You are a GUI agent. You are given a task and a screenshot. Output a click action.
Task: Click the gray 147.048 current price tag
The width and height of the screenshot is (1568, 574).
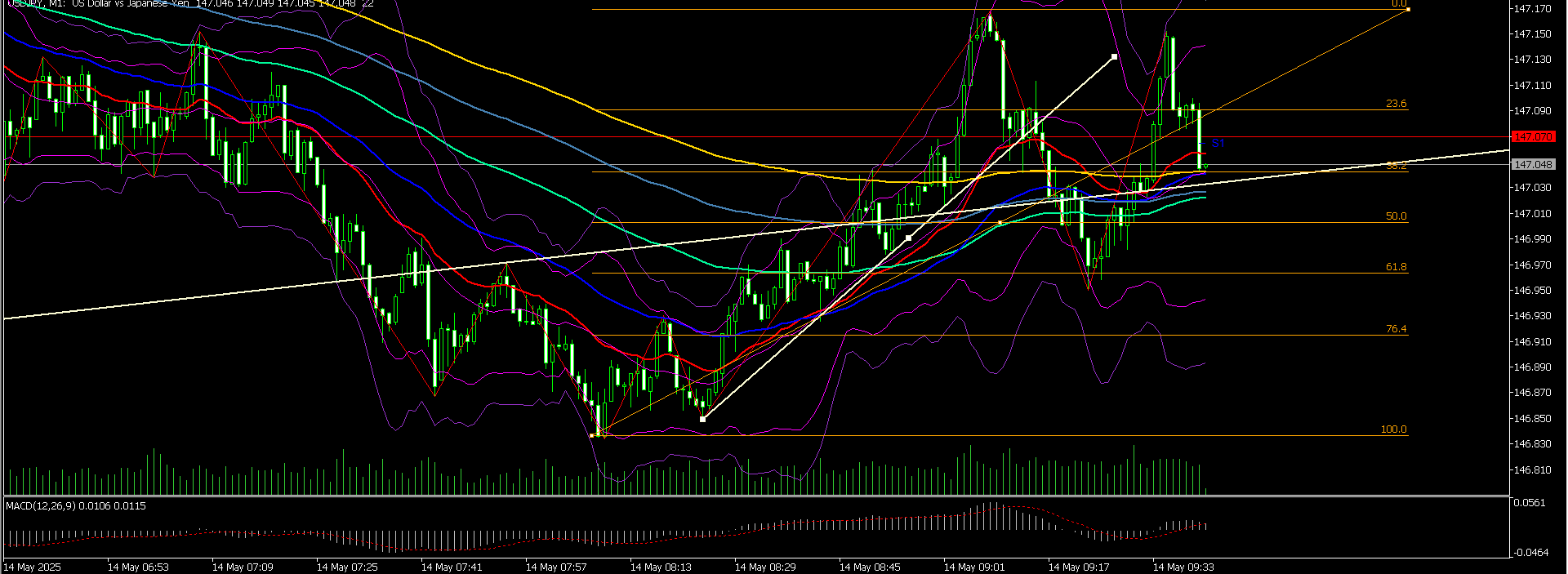(x=1533, y=164)
